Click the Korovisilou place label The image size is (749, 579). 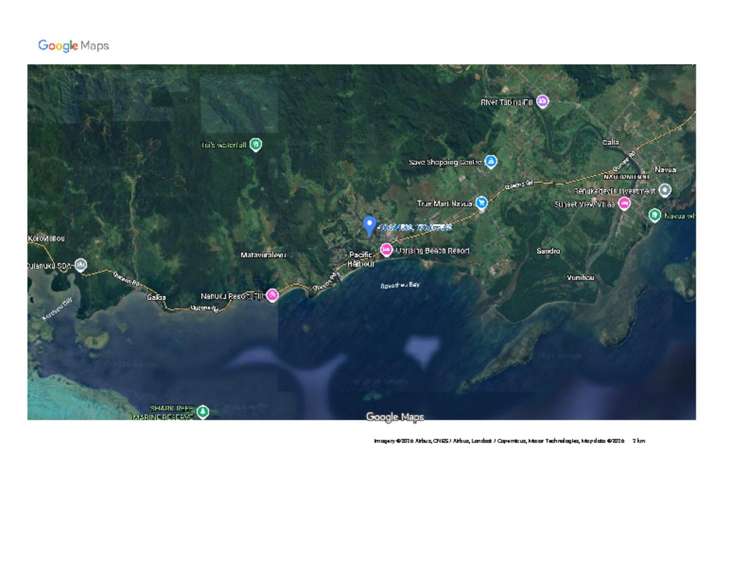(46, 238)
